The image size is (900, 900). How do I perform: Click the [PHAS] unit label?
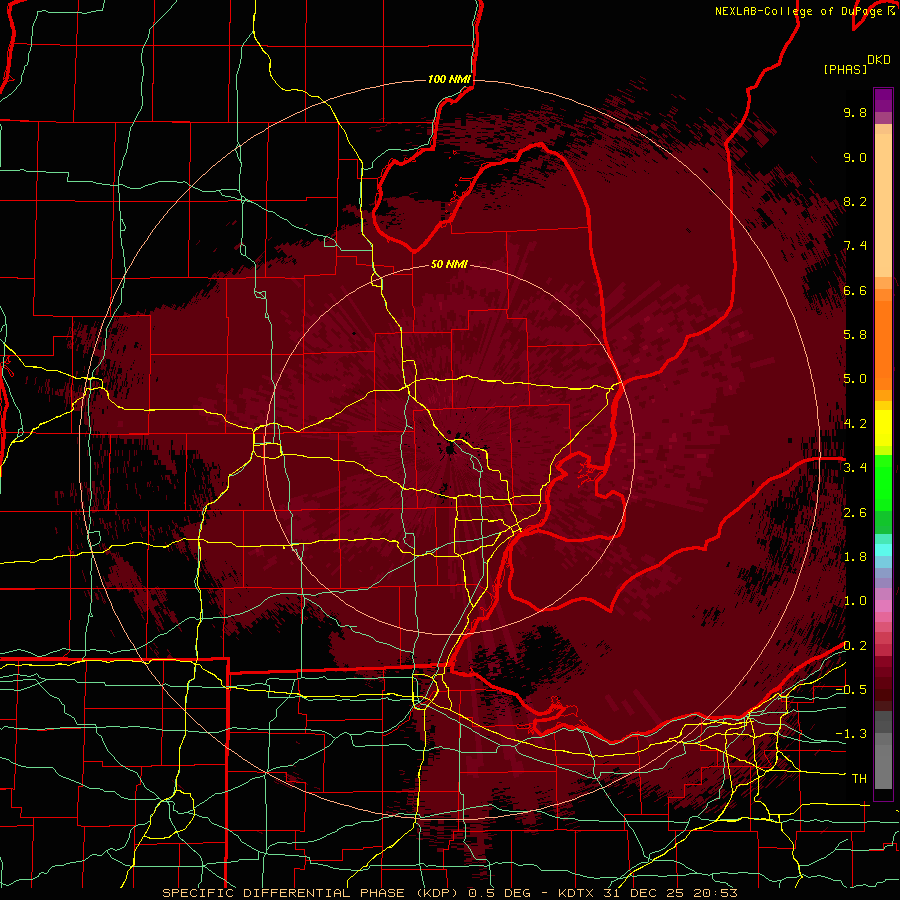[x=845, y=69]
